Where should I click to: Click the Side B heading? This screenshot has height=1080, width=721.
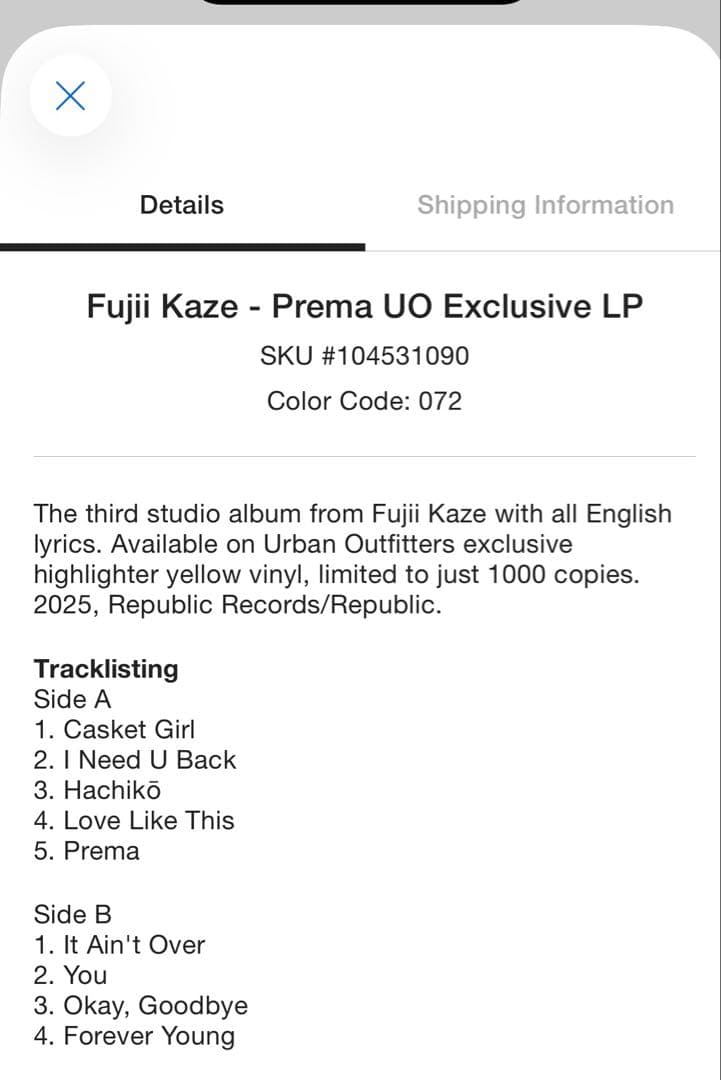point(72,913)
